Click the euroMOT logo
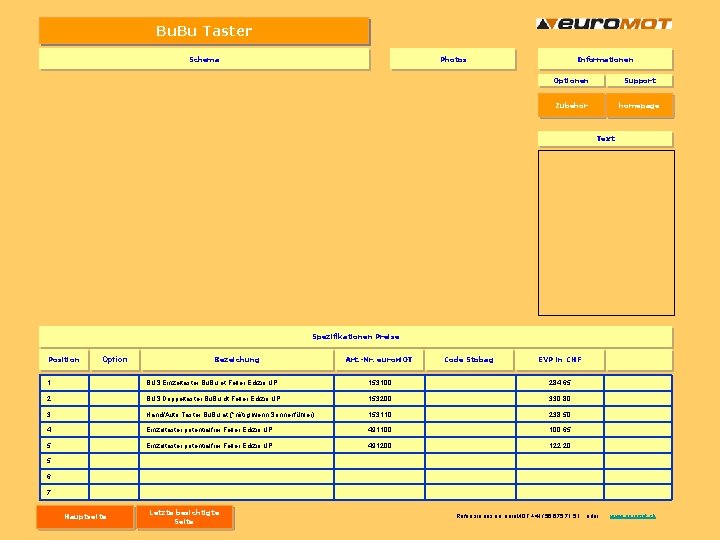 pyautogui.click(x=604, y=23)
